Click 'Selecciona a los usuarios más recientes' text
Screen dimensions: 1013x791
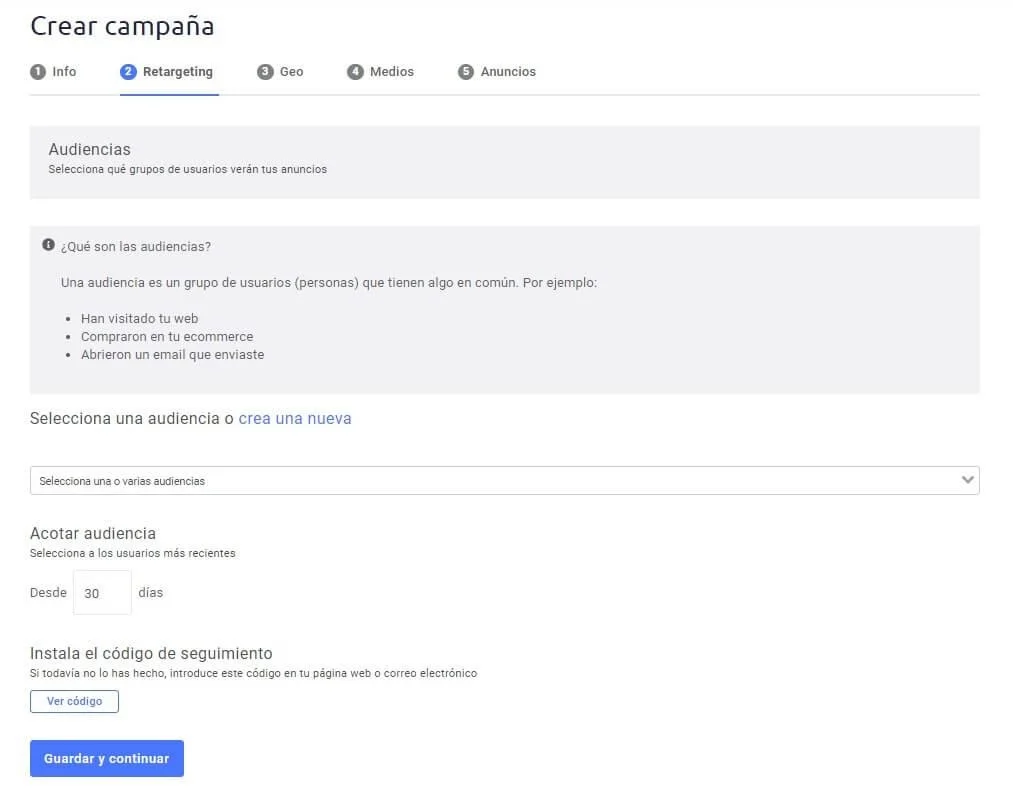click(132, 553)
